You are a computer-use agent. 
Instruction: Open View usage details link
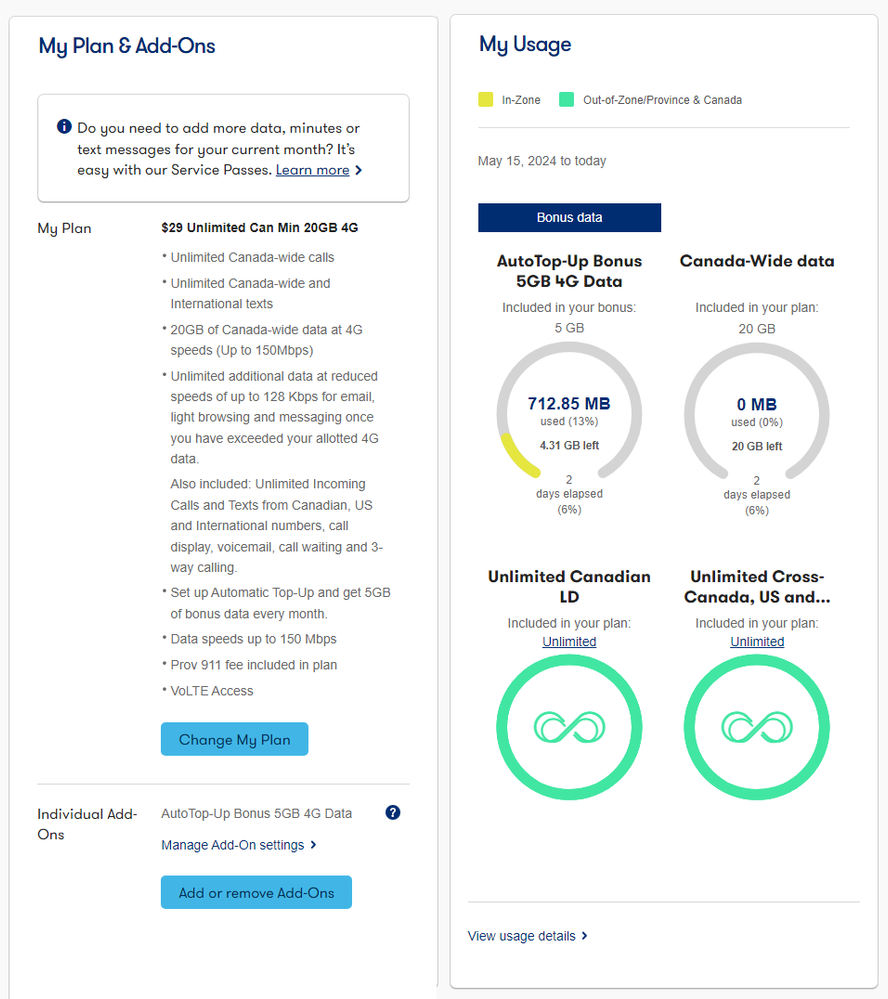point(521,936)
